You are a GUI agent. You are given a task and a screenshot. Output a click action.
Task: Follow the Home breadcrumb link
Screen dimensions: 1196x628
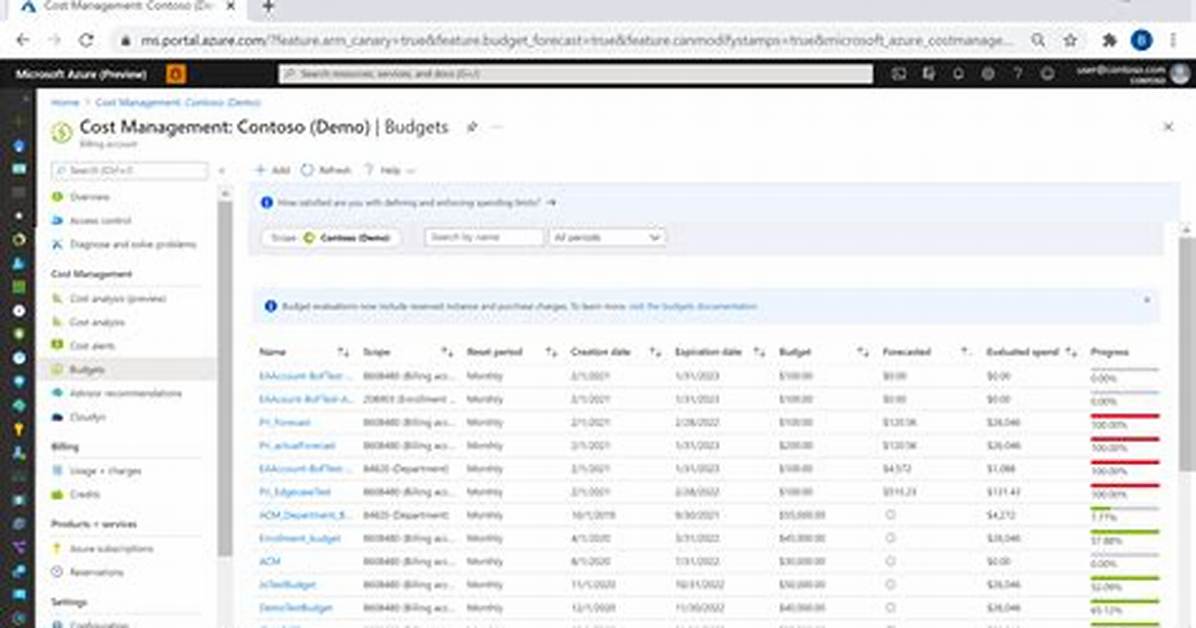coord(65,102)
